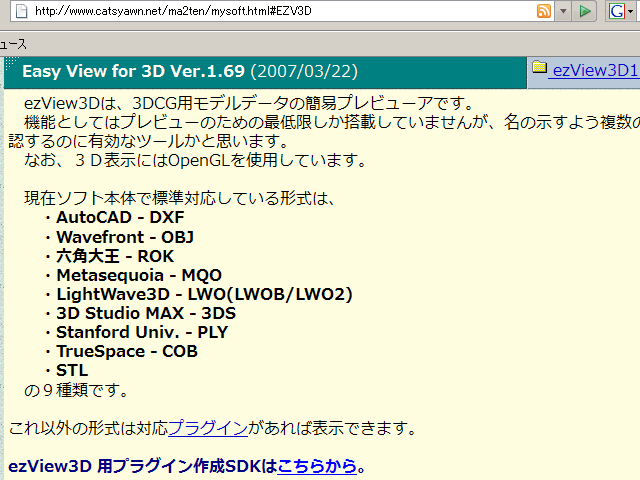This screenshot has width=640, height=480.
Task: Click the URL text in address bar
Action: click(x=173, y=11)
